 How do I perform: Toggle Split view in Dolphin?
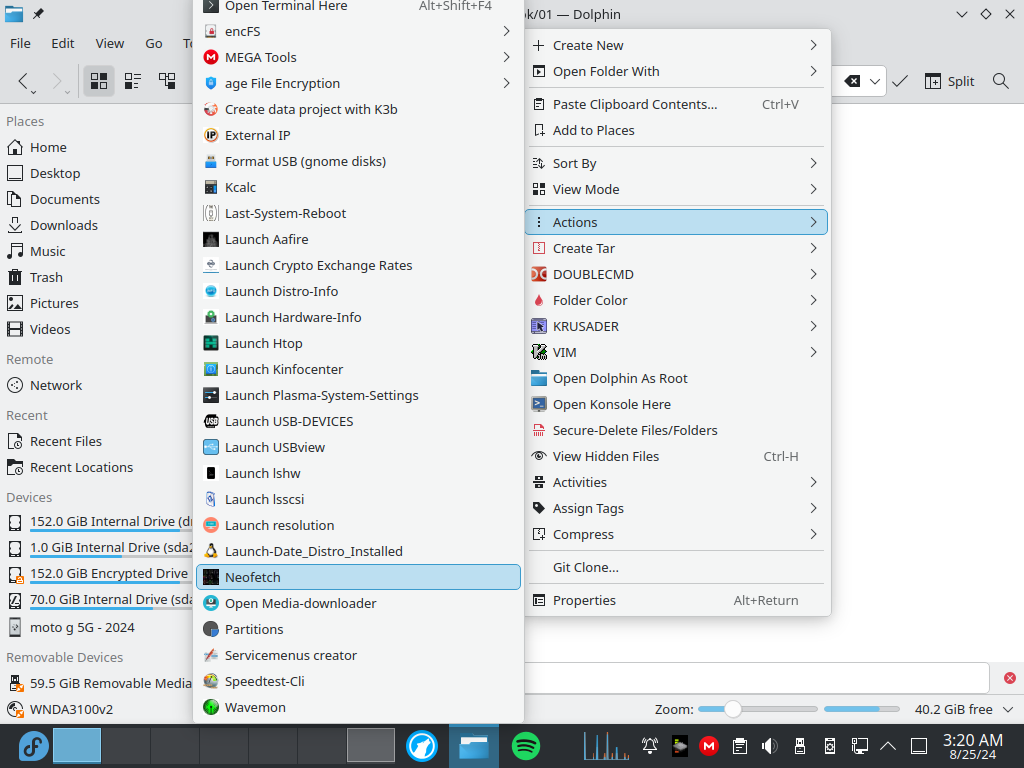[949, 81]
